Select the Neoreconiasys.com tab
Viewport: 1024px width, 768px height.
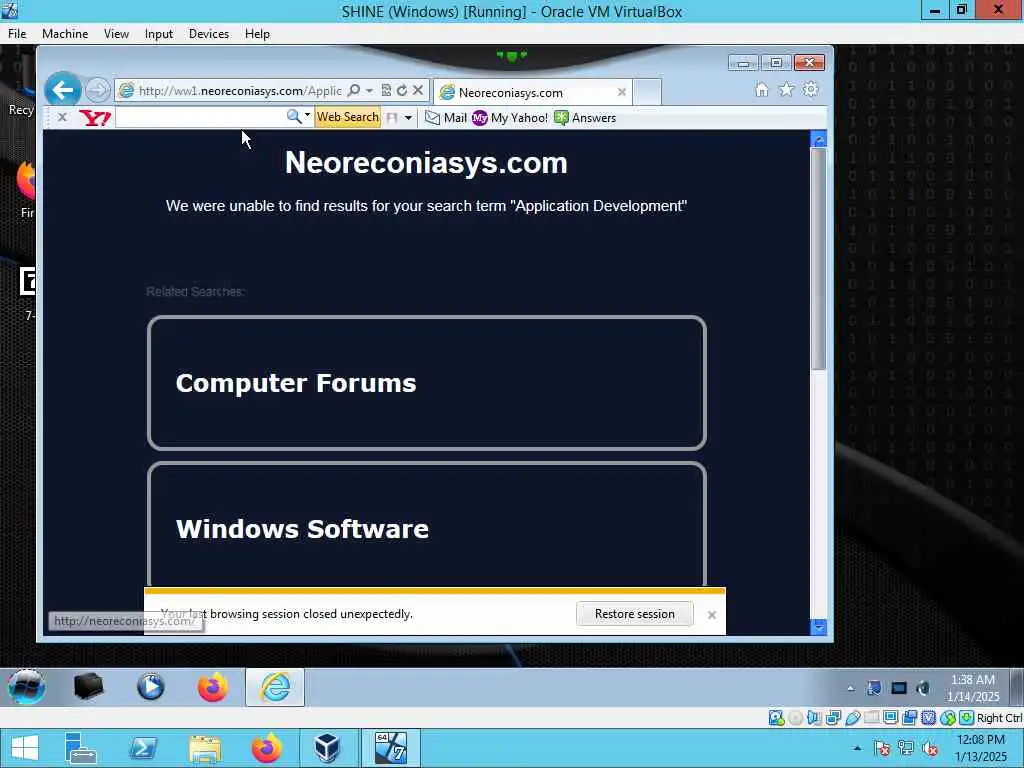[534, 92]
